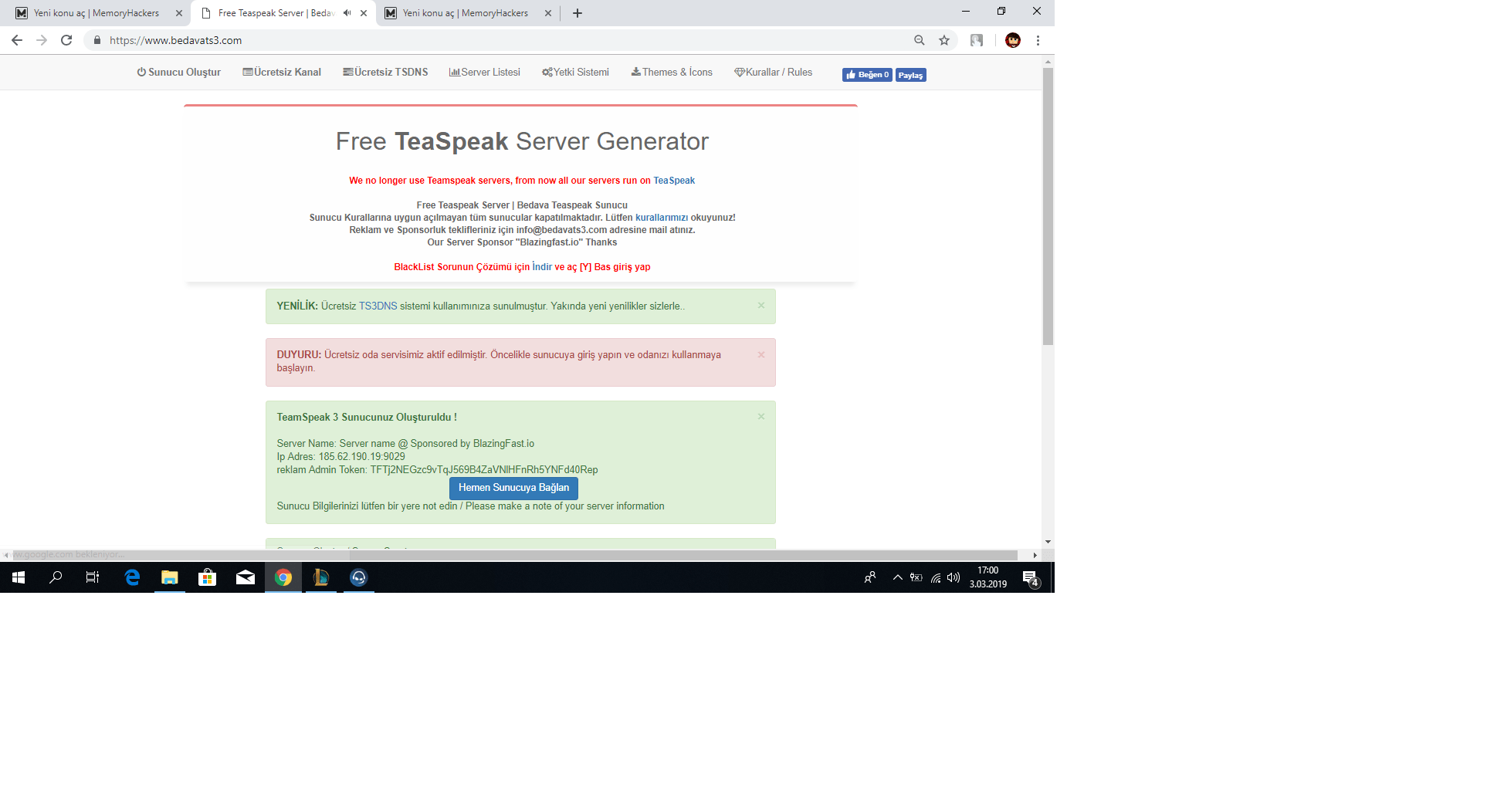Launch Microsoft Edge from the taskbar
Image resolution: width=1504 pixels, height=812 pixels.
click(132, 577)
